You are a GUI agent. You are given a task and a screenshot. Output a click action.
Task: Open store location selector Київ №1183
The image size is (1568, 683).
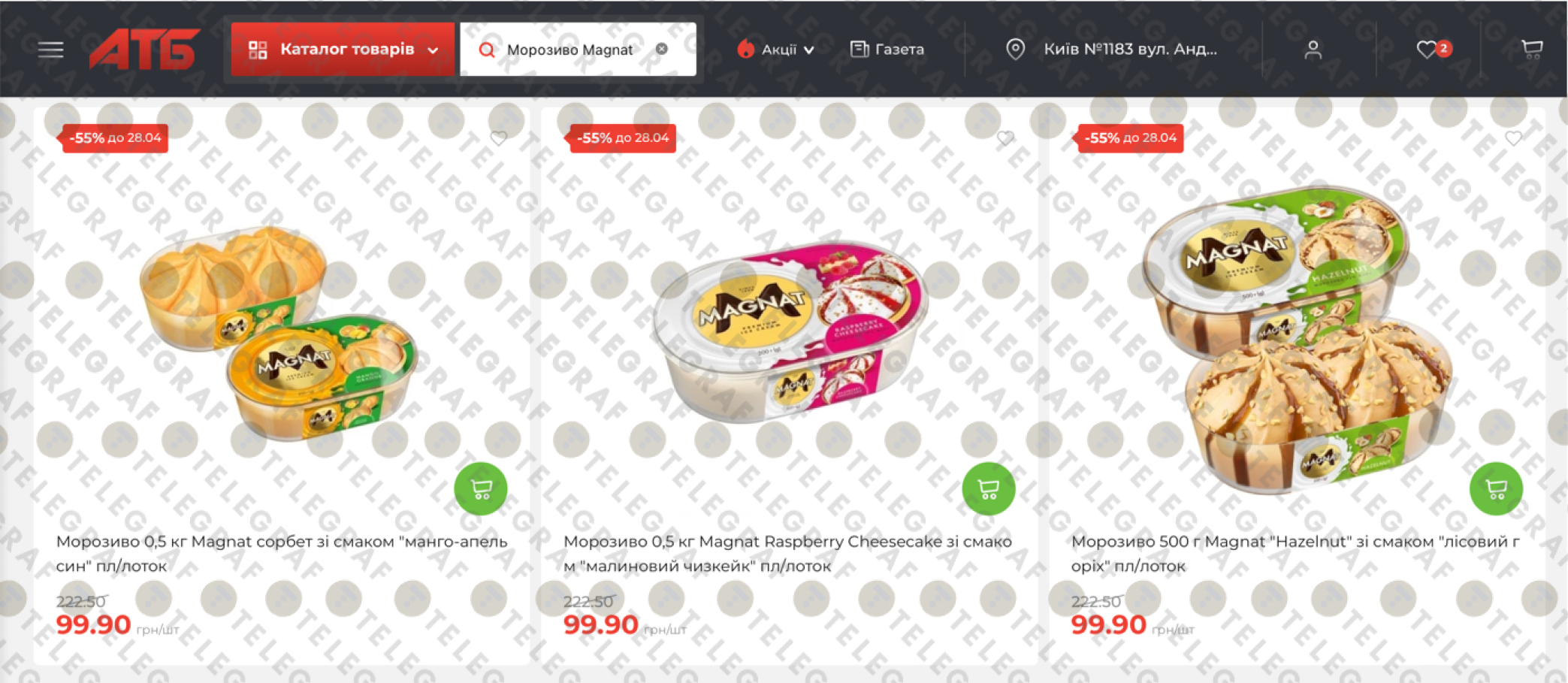click(x=1112, y=50)
